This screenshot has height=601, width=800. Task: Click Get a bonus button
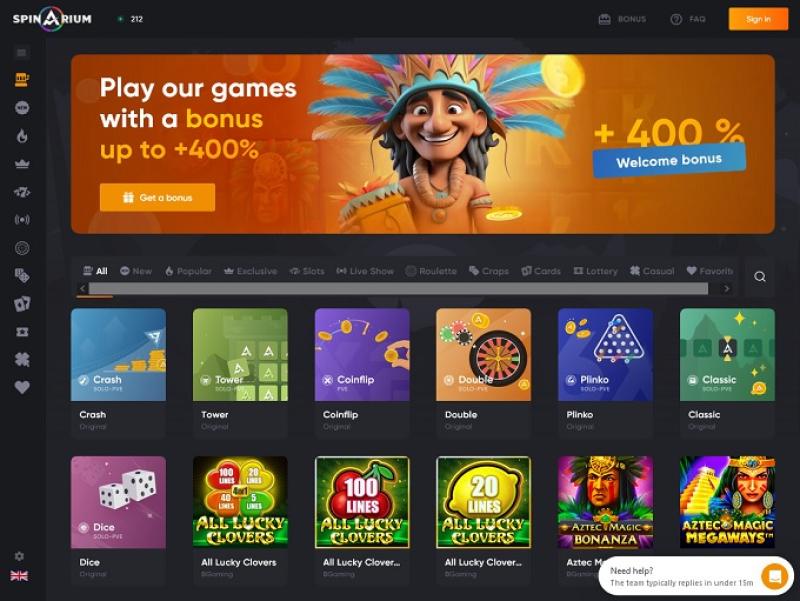157,197
